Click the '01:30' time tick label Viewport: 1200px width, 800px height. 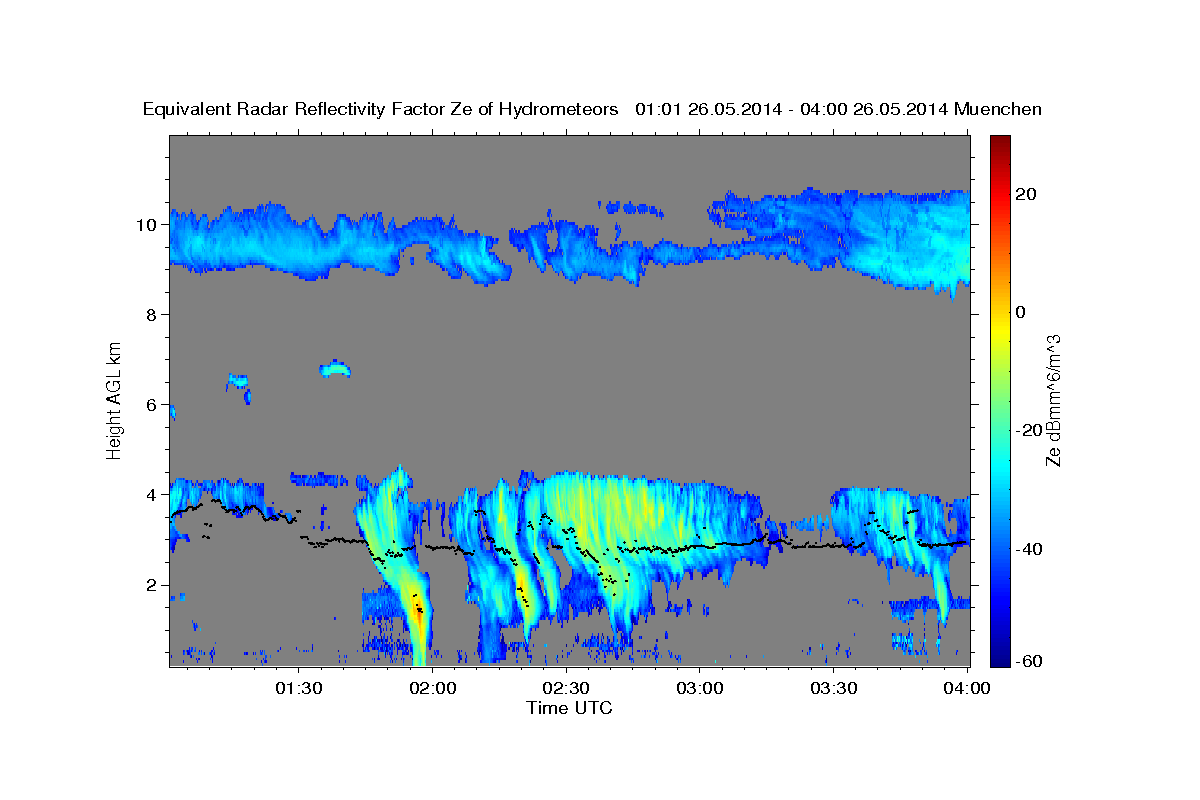click(298, 688)
